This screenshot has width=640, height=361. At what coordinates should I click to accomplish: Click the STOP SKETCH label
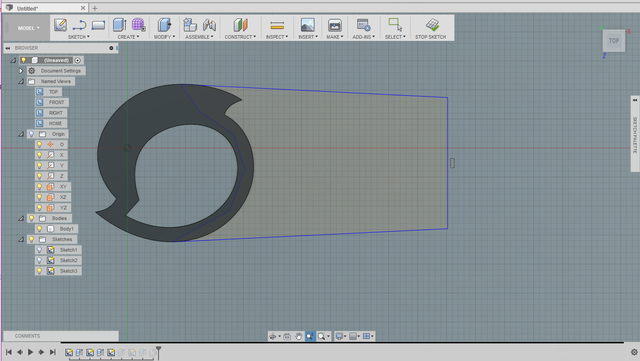pyautogui.click(x=431, y=37)
